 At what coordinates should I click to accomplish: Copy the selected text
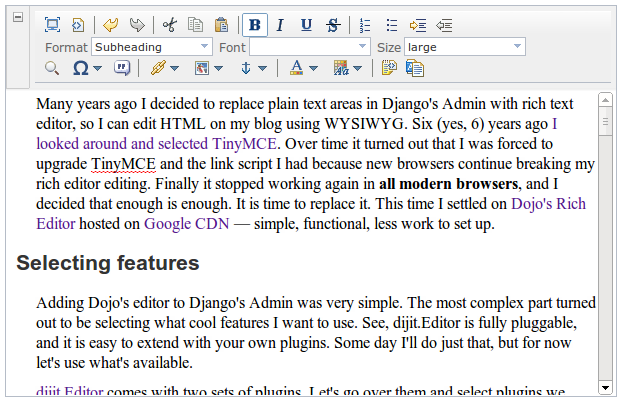(x=195, y=25)
